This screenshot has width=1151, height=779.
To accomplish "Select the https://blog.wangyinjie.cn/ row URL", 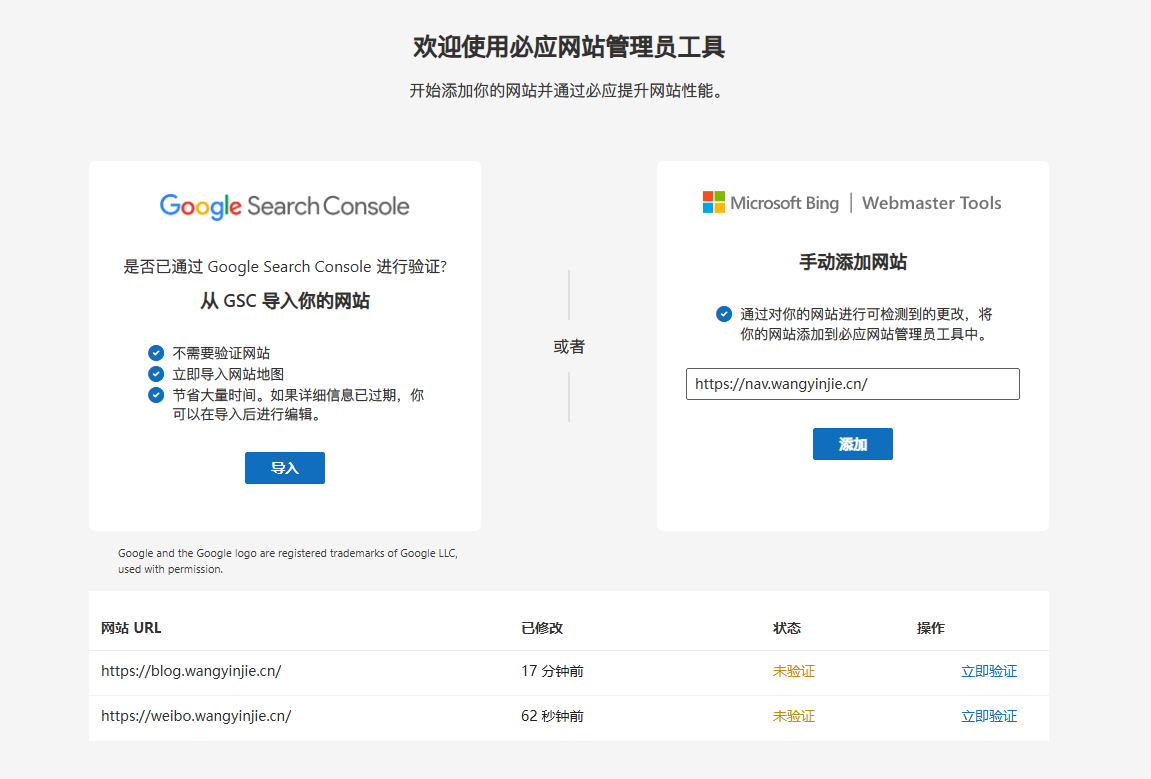I will click(x=191, y=672).
